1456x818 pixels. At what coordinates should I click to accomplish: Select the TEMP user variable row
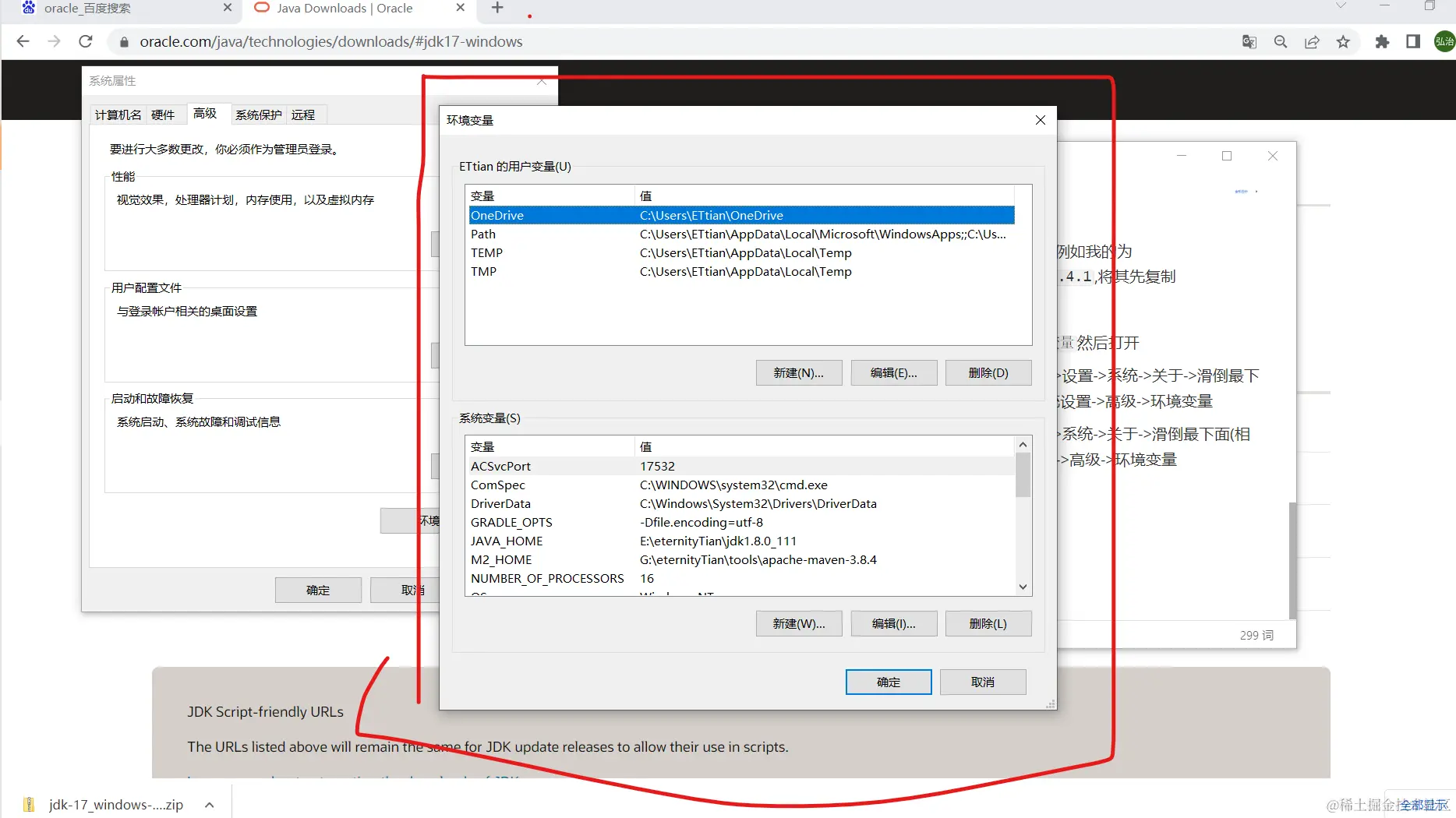[x=741, y=253]
